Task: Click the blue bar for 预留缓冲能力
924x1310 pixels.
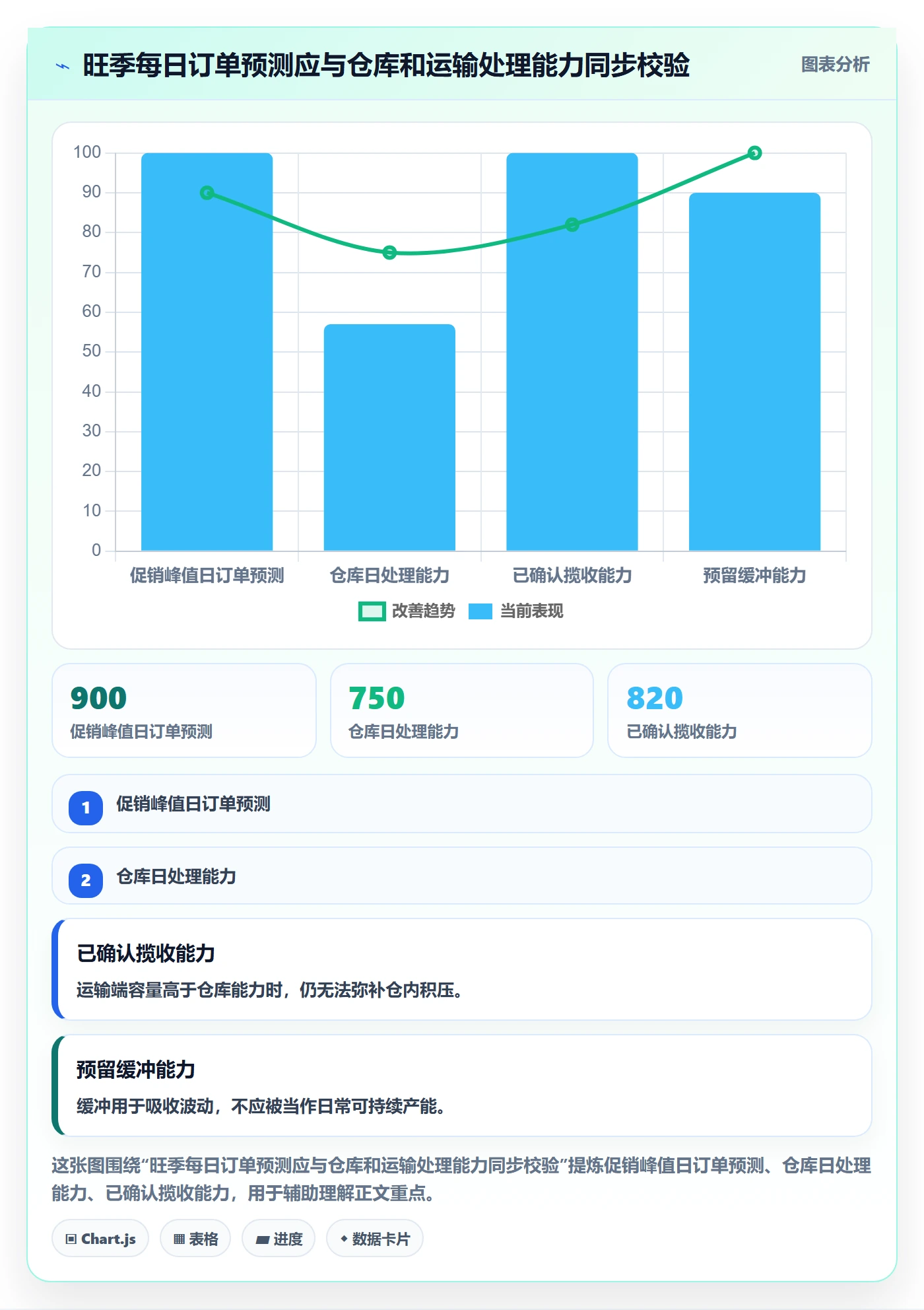Action: point(755,372)
